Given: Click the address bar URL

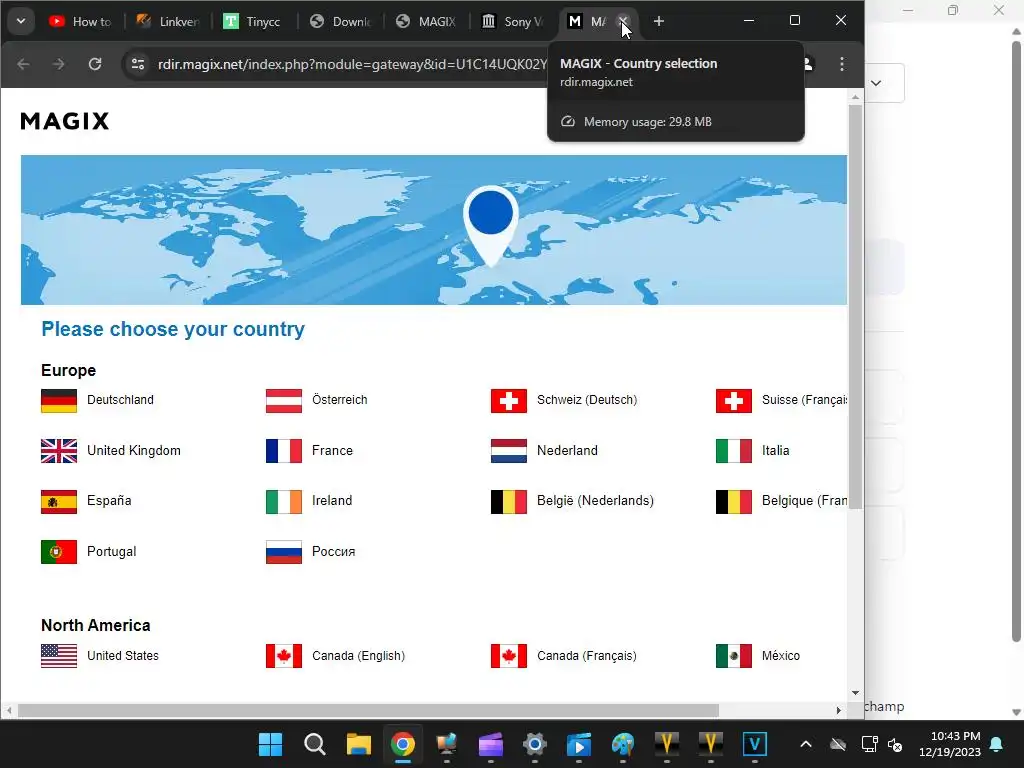Looking at the screenshot, I should (353, 64).
